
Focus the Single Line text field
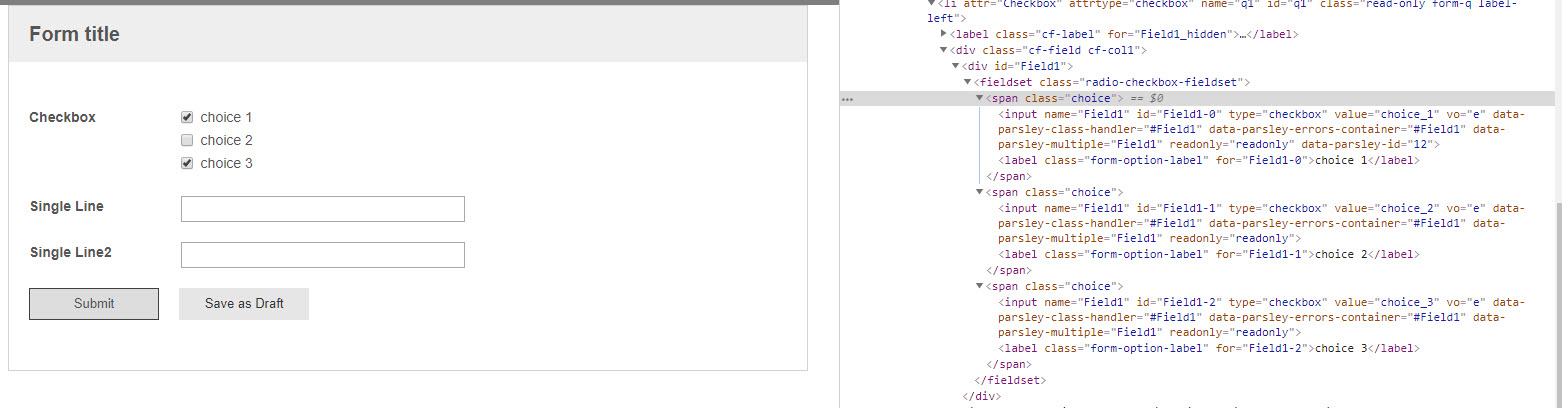[322, 209]
